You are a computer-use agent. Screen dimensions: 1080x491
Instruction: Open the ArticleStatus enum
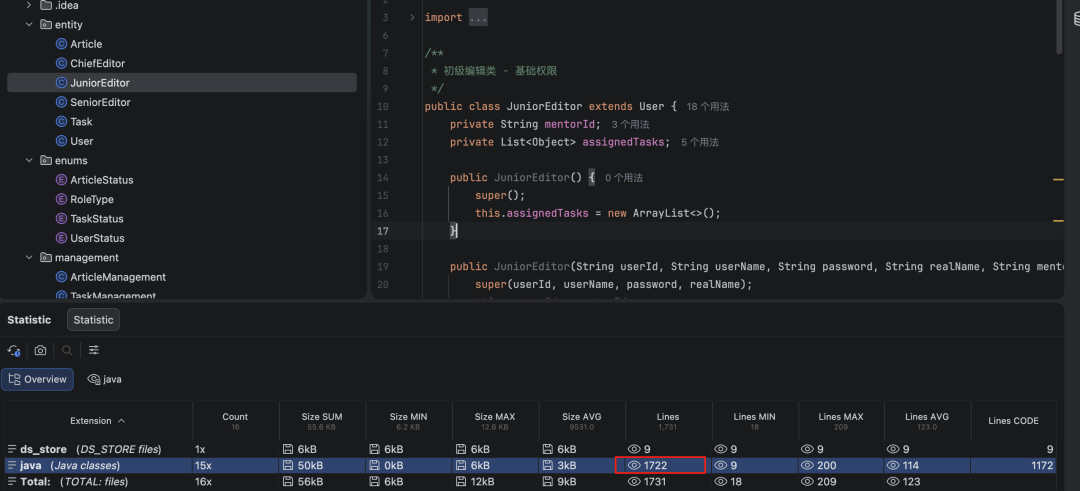[x=102, y=180]
